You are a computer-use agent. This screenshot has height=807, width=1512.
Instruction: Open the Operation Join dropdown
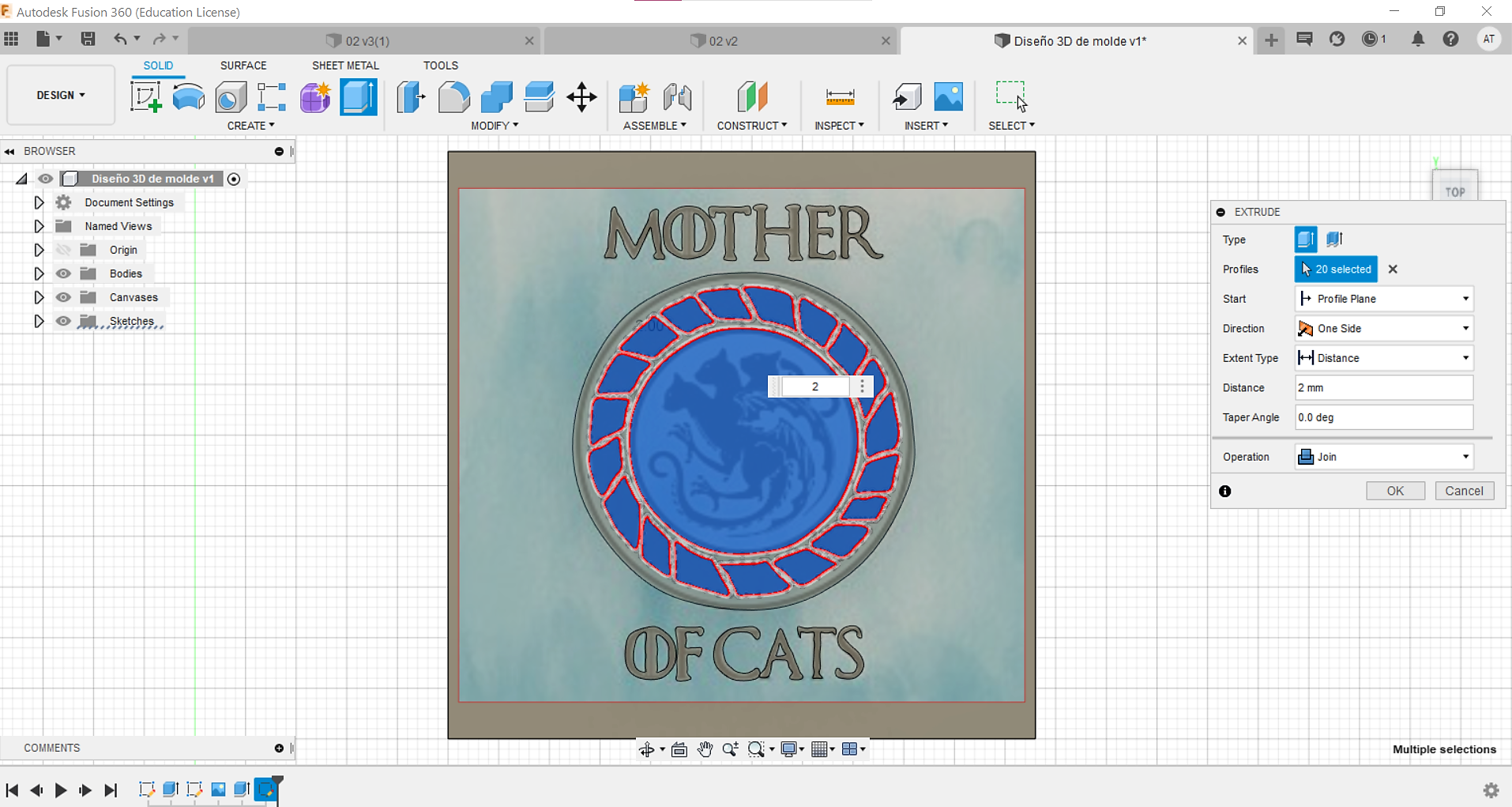pyautogui.click(x=1384, y=457)
